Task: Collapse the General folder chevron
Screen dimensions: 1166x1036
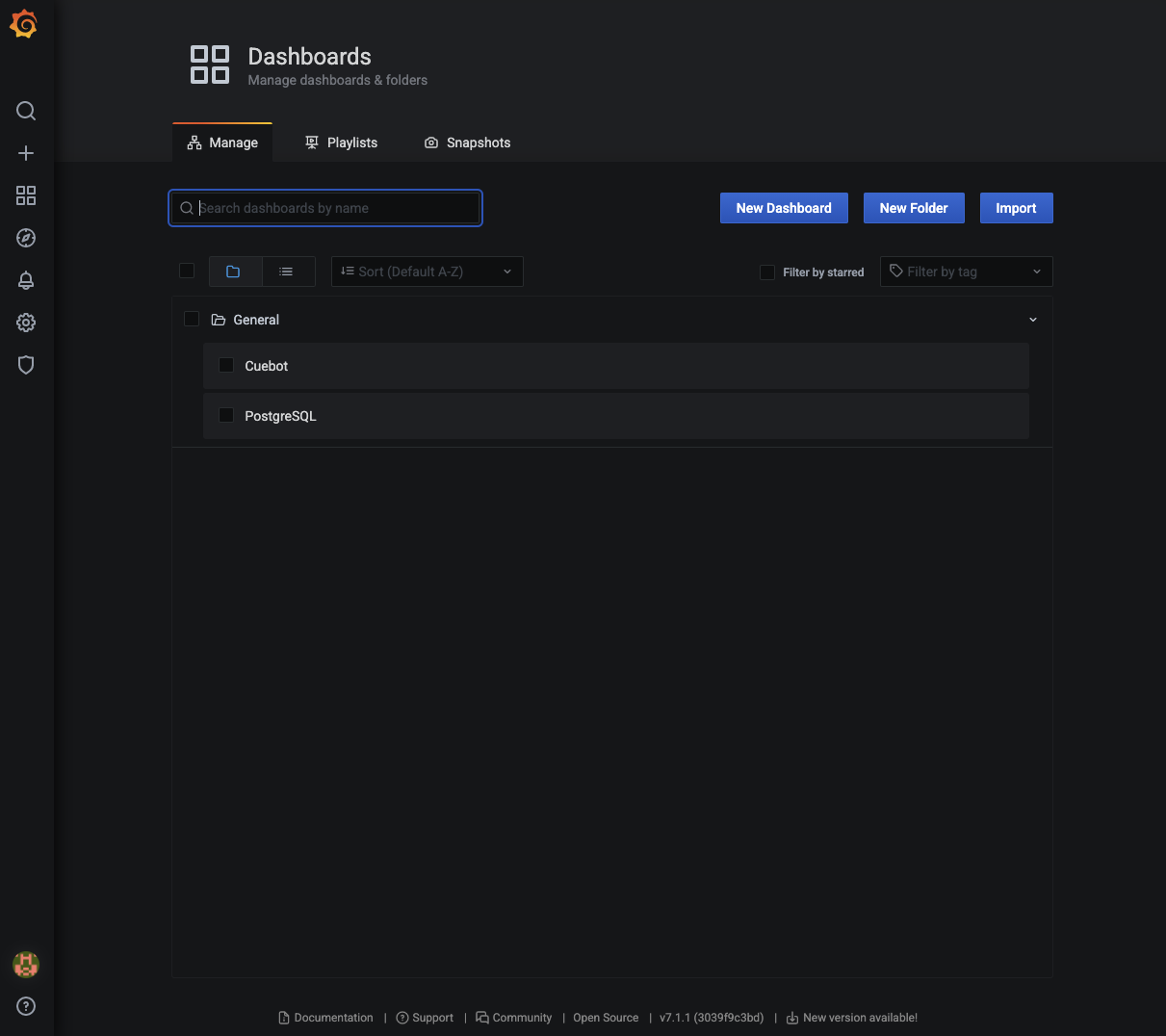Action: [1033, 320]
